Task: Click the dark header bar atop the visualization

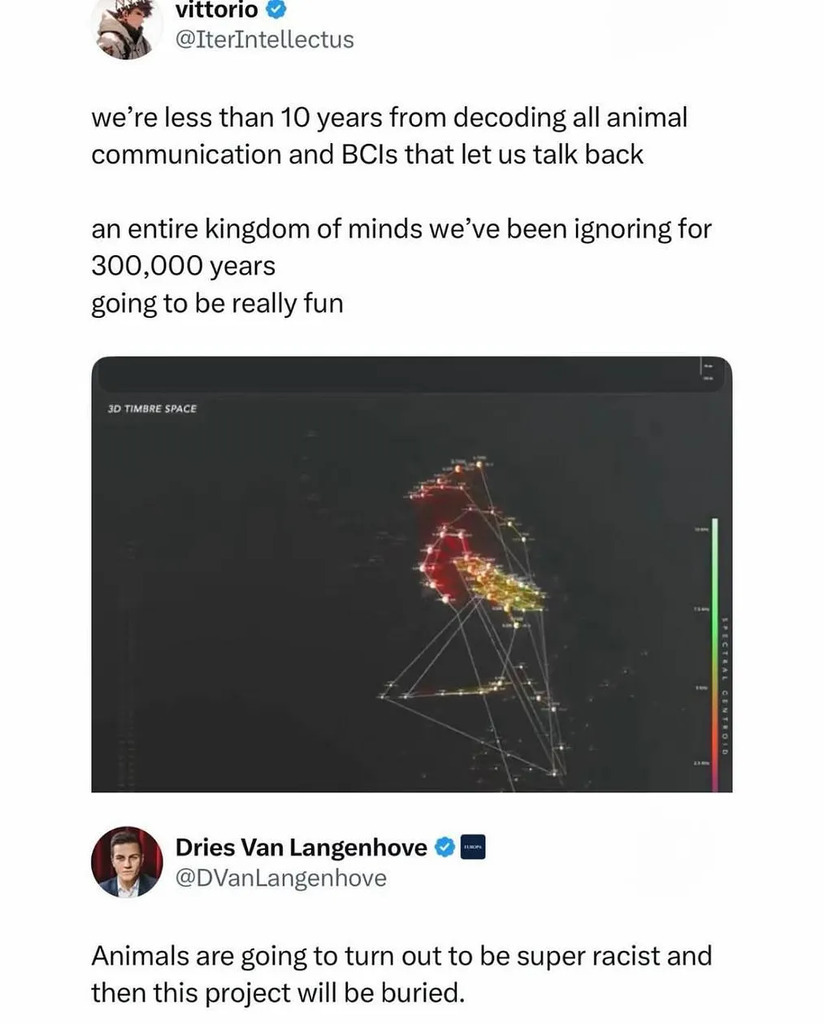Action: click(400, 374)
